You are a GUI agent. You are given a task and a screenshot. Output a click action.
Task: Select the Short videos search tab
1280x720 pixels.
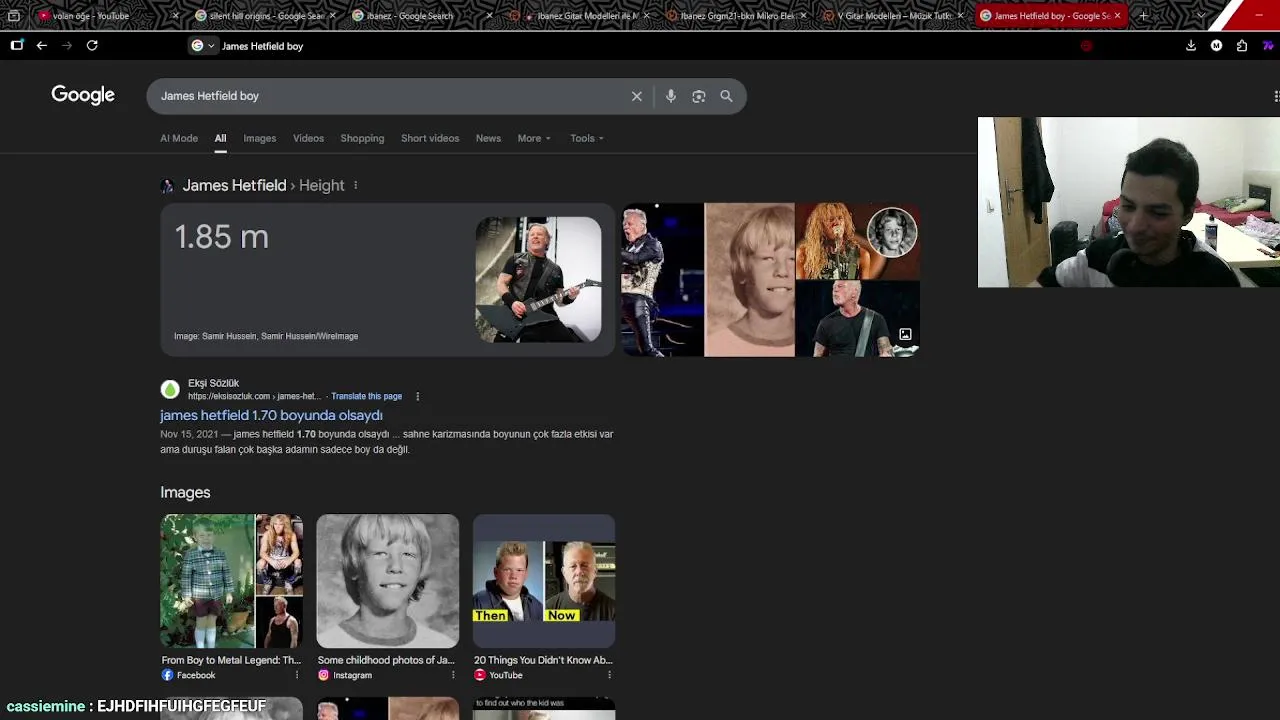click(x=430, y=138)
